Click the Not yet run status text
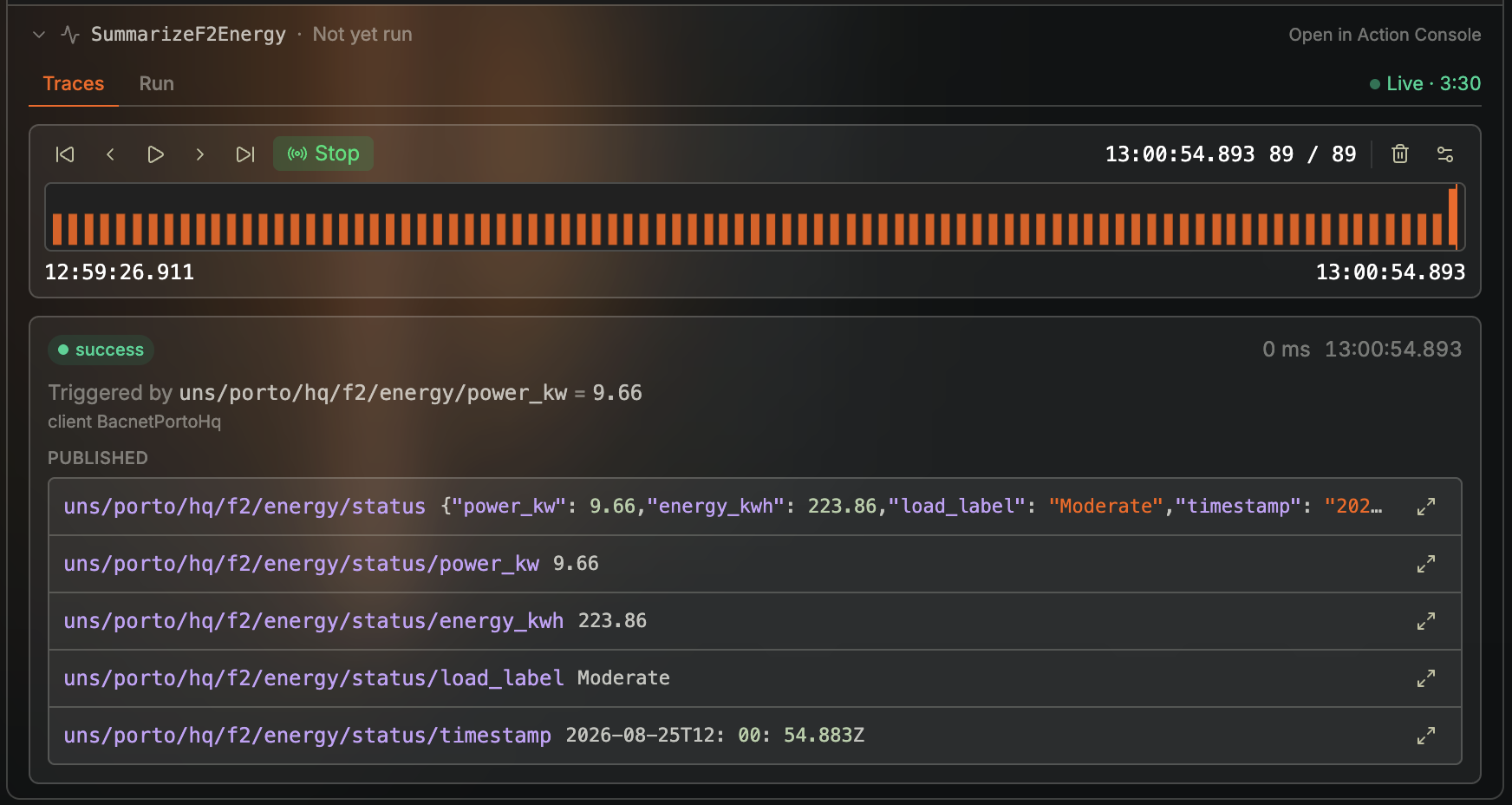The image size is (1512, 805). (x=362, y=35)
